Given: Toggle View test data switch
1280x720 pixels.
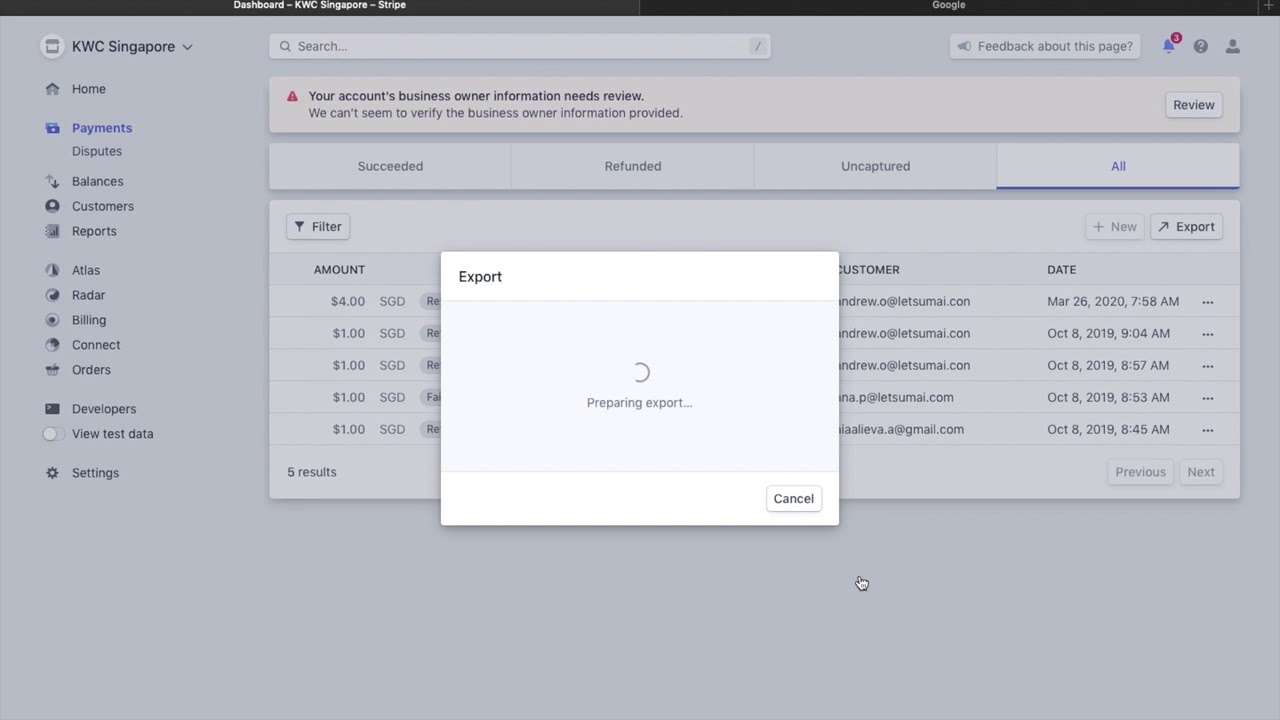Looking at the screenshot, I should 52,434.
